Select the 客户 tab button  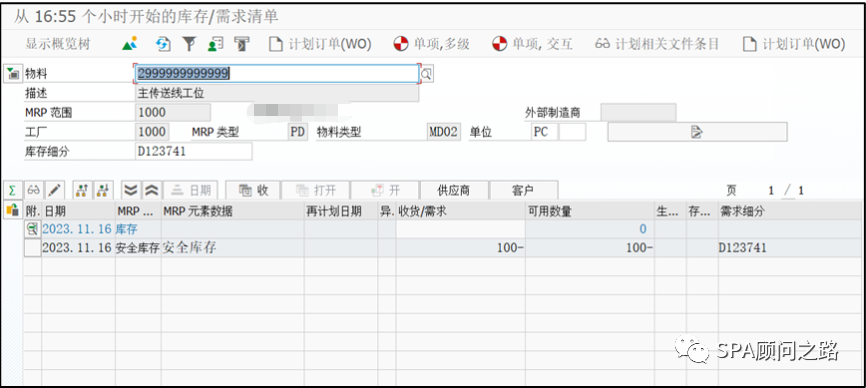[523, 190]
